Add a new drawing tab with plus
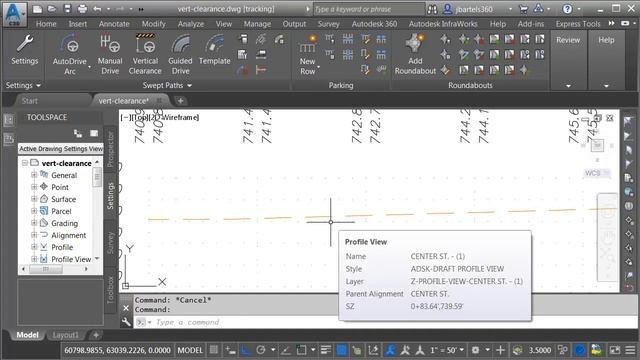The height and width of the screenshot is (360, 640). pyautogui.click(x=180, y=101)
